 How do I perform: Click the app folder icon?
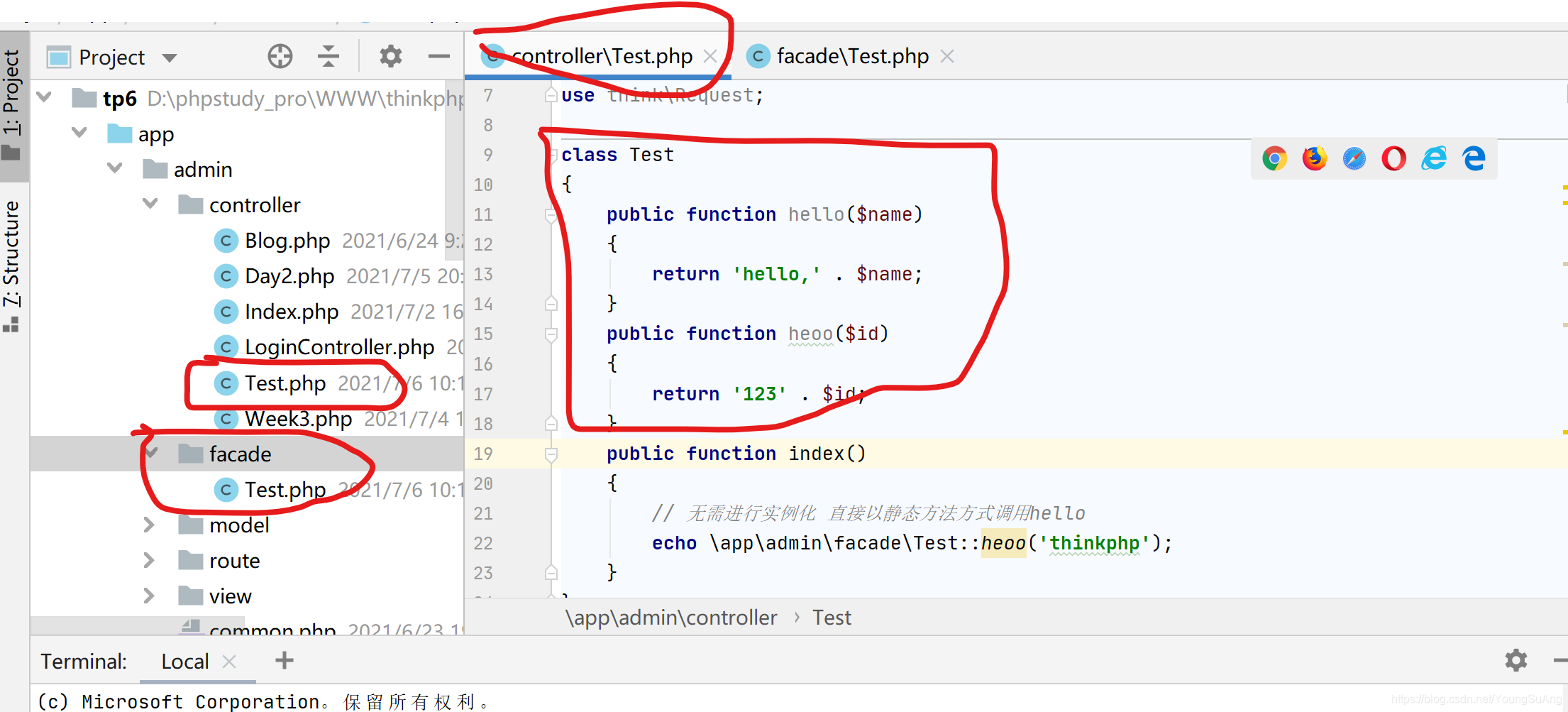click(119, 133)
